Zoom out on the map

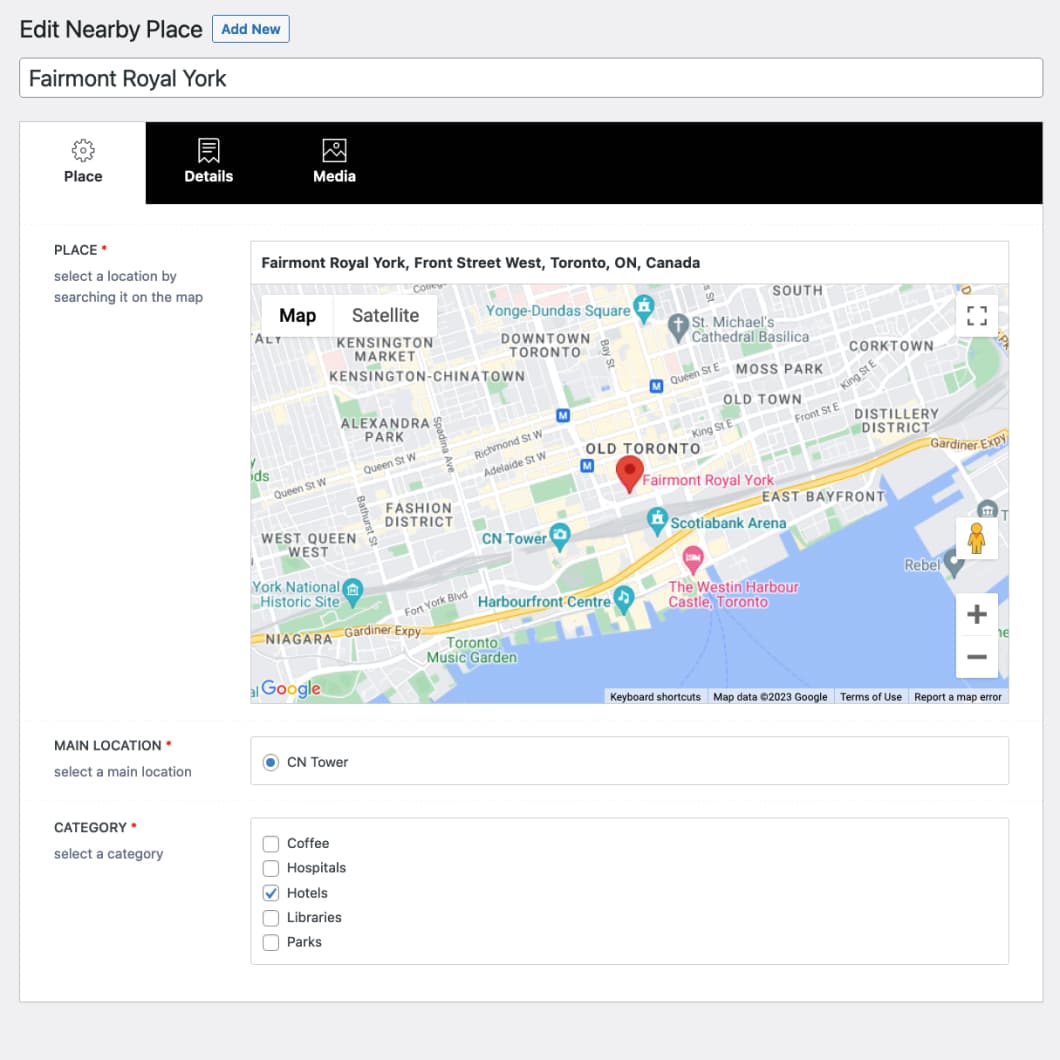[977, 657]
